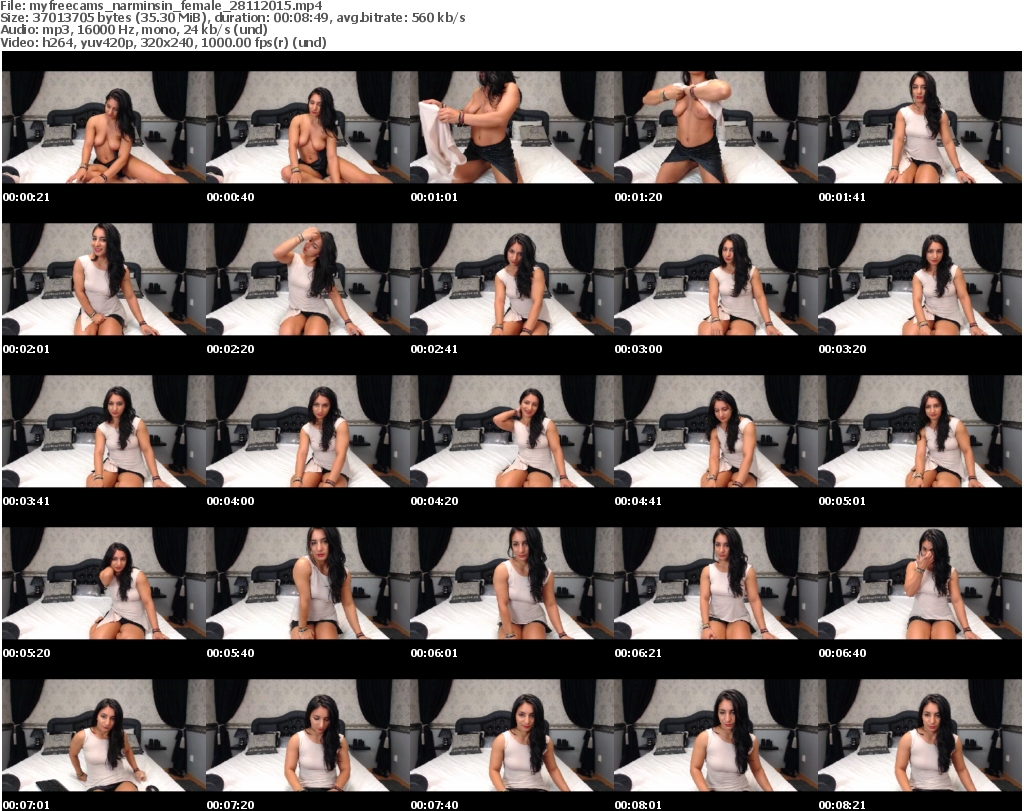The image size is (1024, 811).
Task: Click the 00:07:40 timestamp label
Action: 434,805
